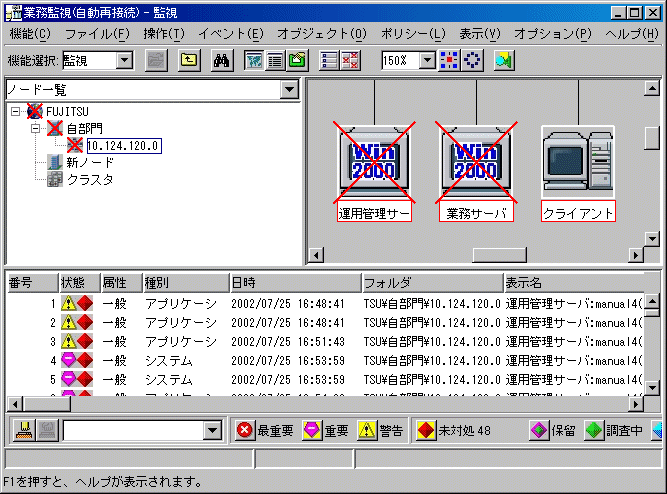667x494 pixels.
Task: Click the map view vertical scrollbar thumb
Action: (x=652, y=138)
